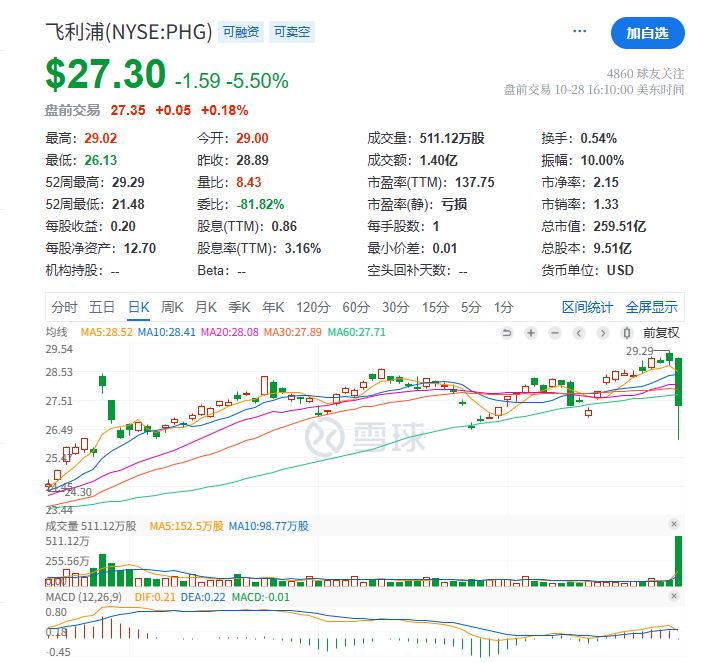The image size is (703, 663).
Task: Click the tall green latest volume bar
Action: (x=679, y=562)
